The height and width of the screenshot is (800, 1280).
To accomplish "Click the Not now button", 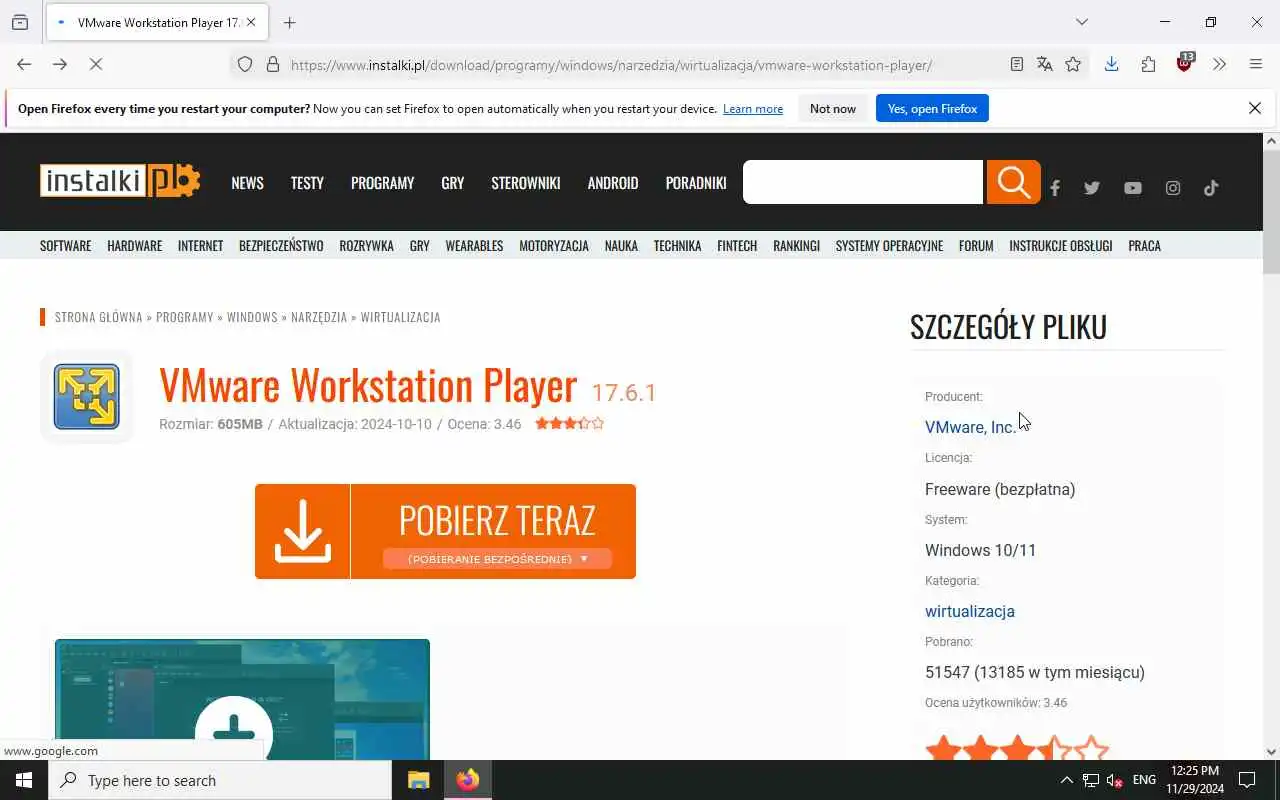I will point(833,108).
